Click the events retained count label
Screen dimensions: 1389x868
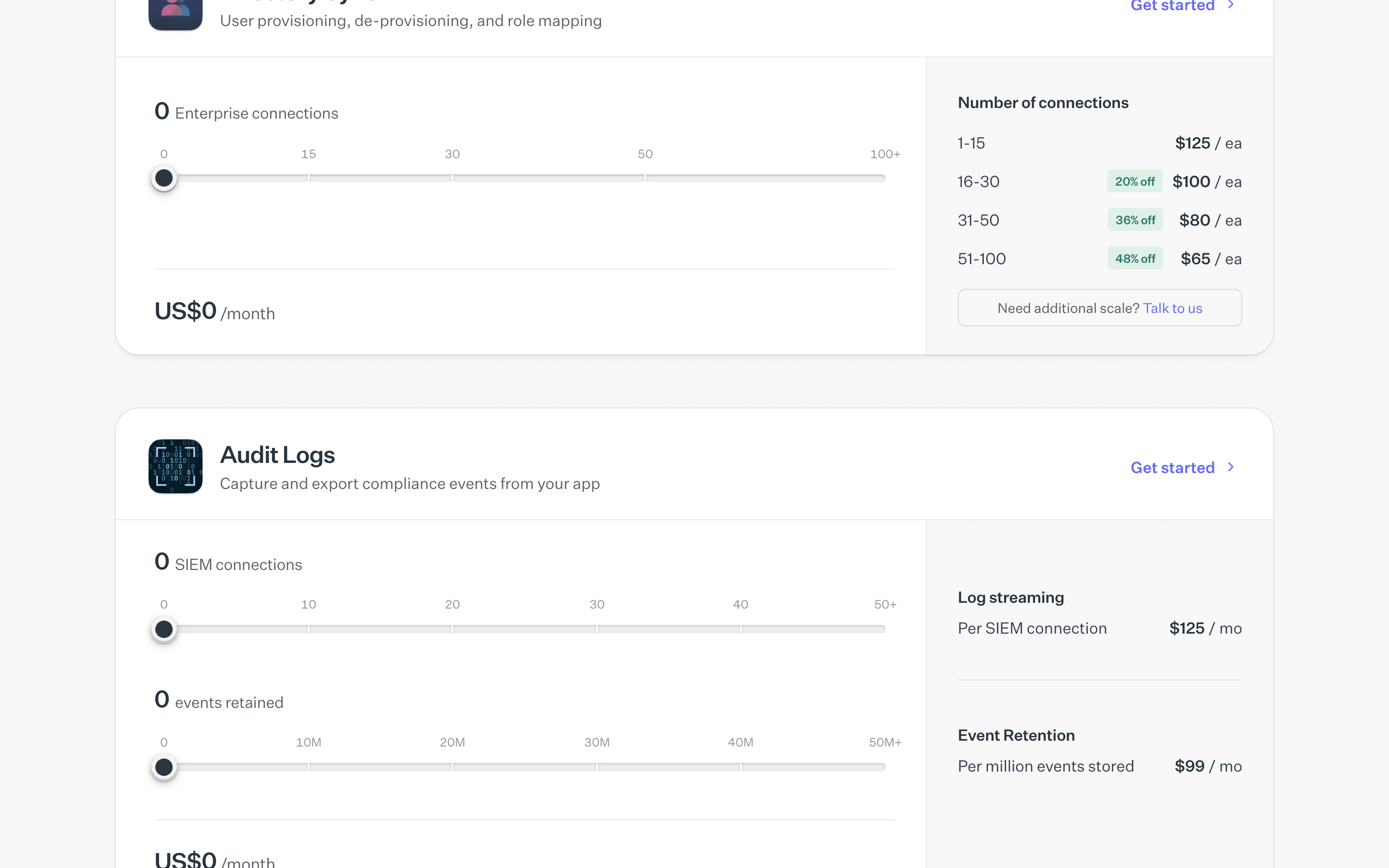218,700
